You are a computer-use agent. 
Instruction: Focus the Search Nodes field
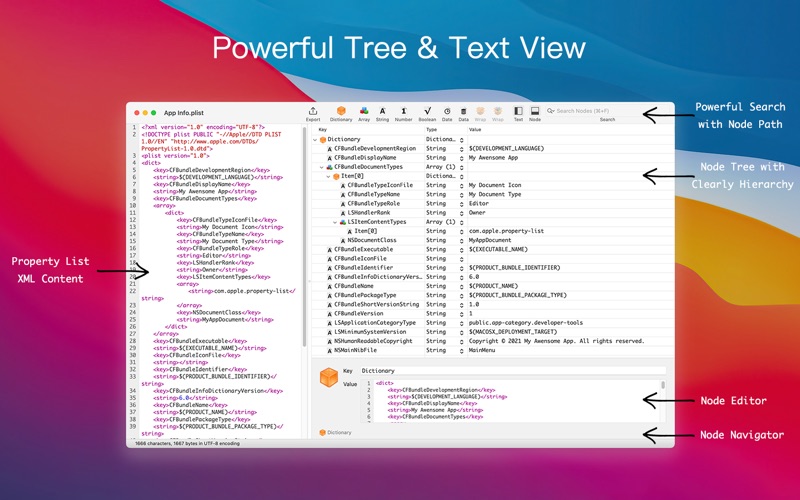tap(606, 111)
